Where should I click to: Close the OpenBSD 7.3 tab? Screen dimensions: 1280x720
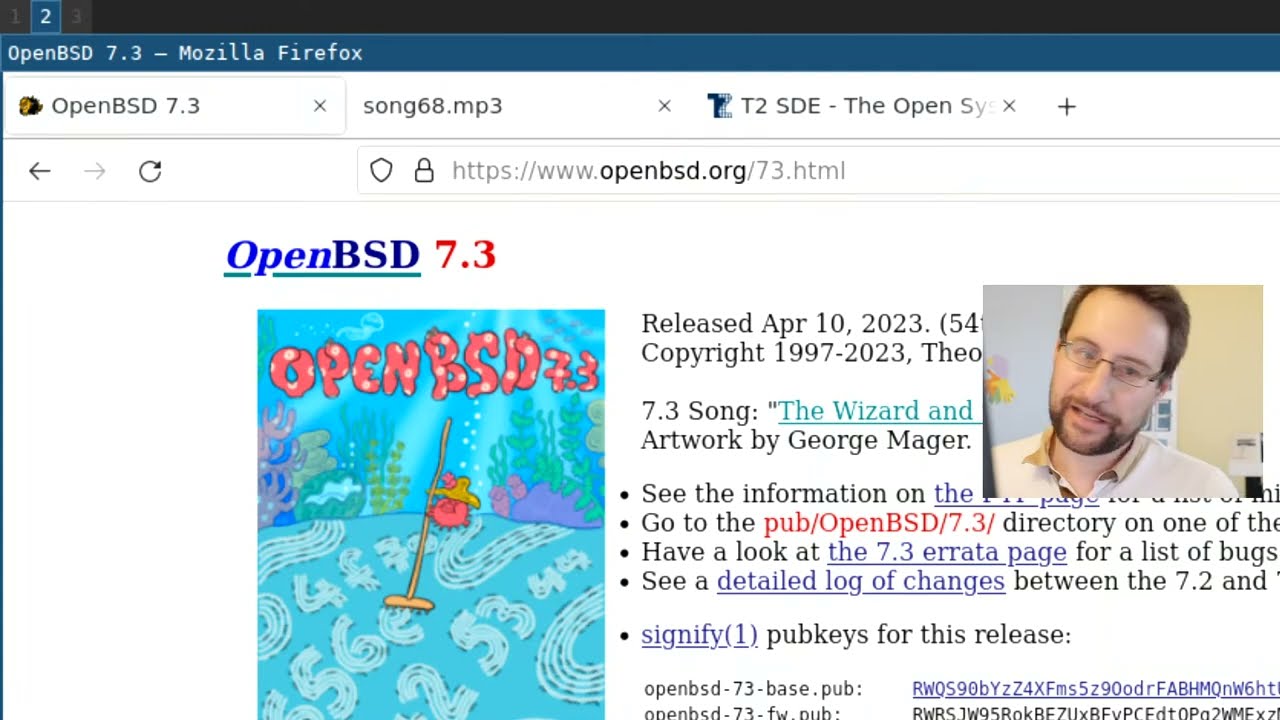[320, 106]
